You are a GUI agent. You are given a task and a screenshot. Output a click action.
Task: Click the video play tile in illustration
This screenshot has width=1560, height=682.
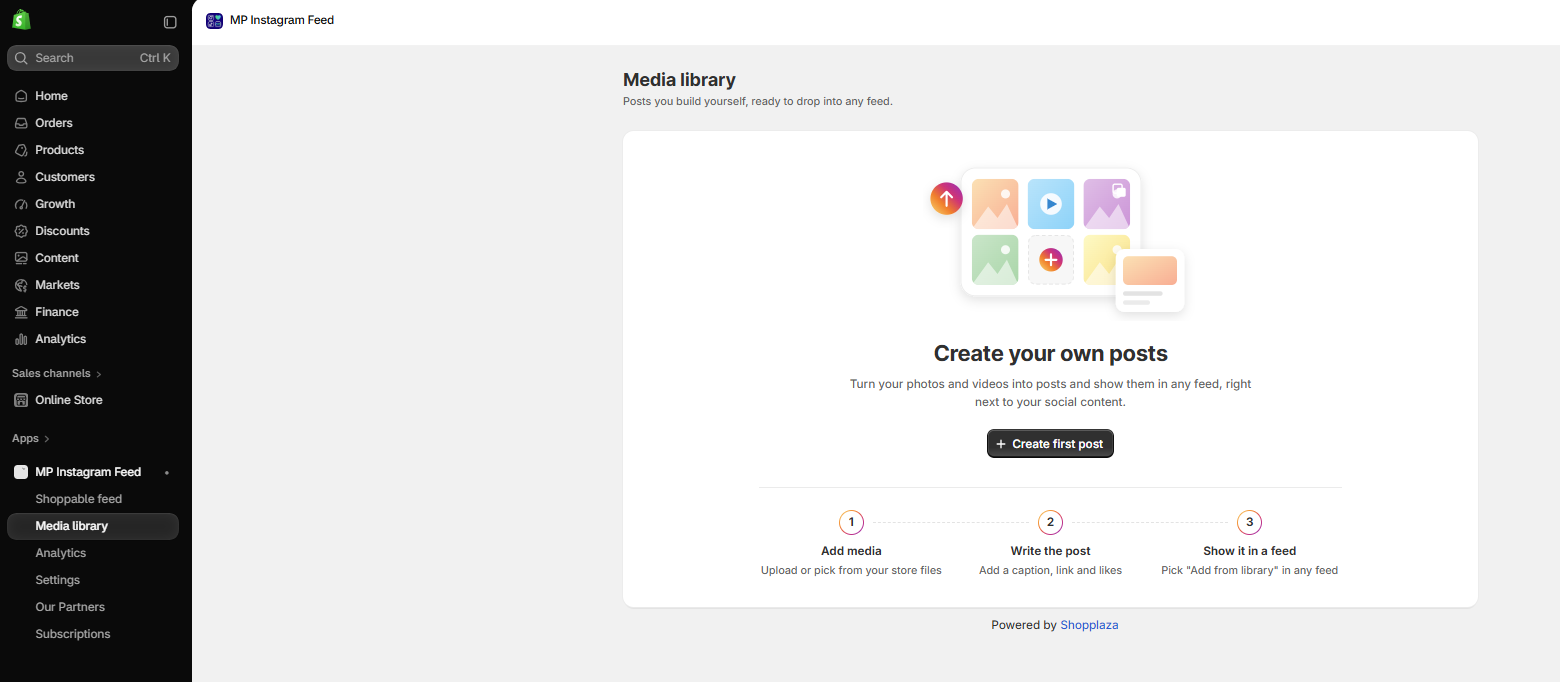[x=1050, y=204]
